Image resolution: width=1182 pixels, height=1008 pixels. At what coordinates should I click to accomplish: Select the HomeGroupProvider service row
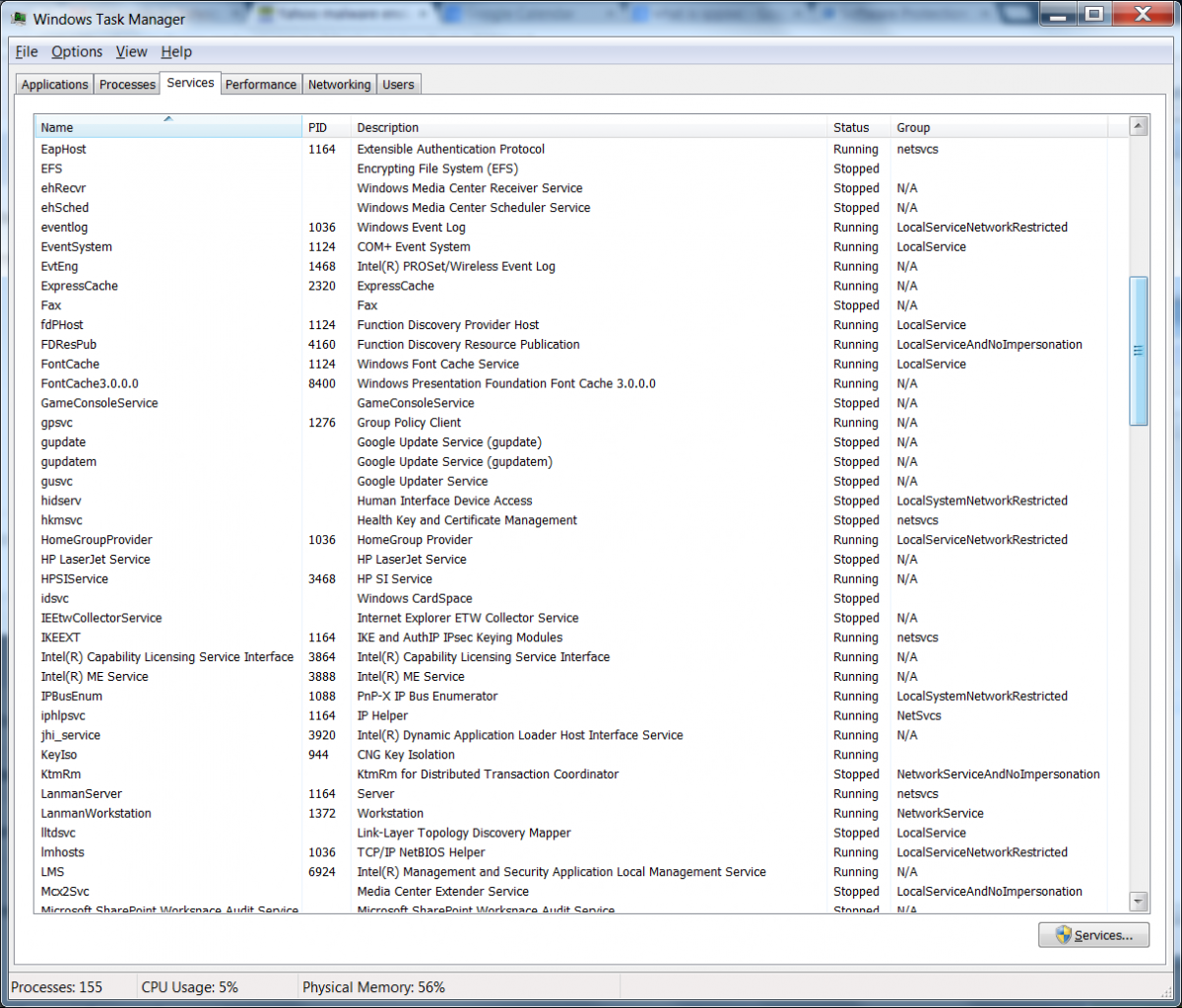581,540
